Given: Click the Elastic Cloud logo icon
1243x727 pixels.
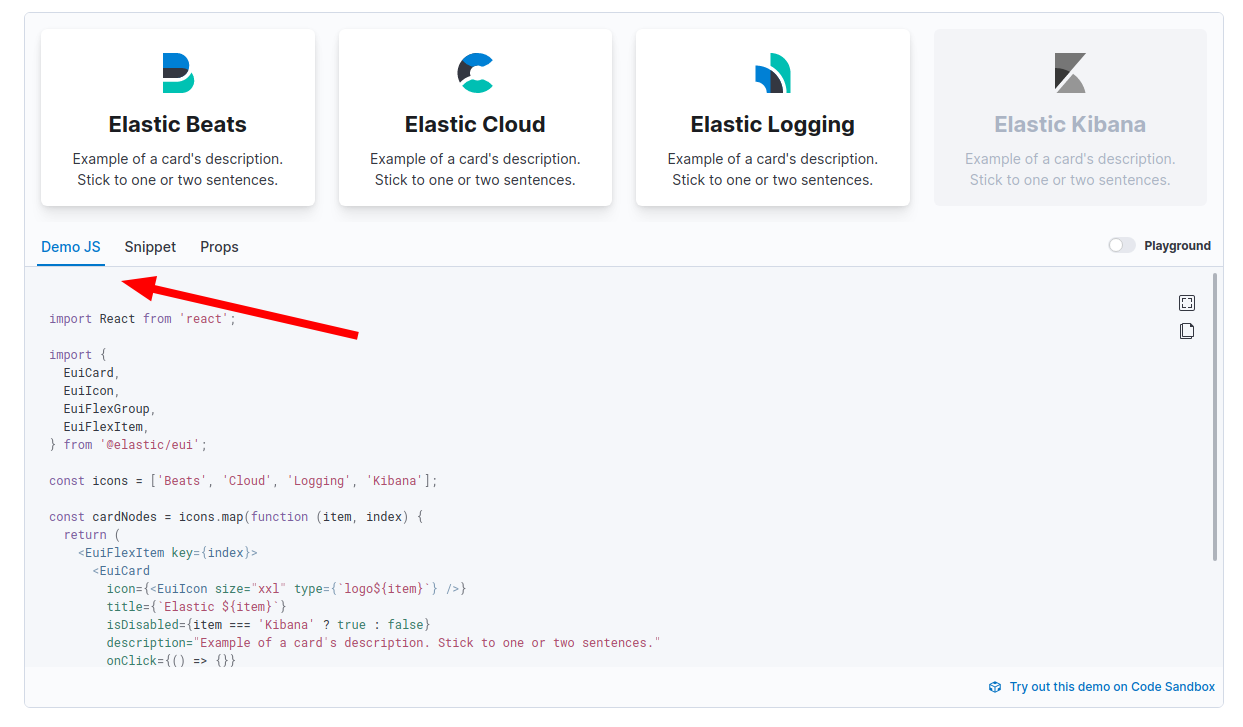Looking at the screenshot, I should pyautogui.click(x=475, y=72).
